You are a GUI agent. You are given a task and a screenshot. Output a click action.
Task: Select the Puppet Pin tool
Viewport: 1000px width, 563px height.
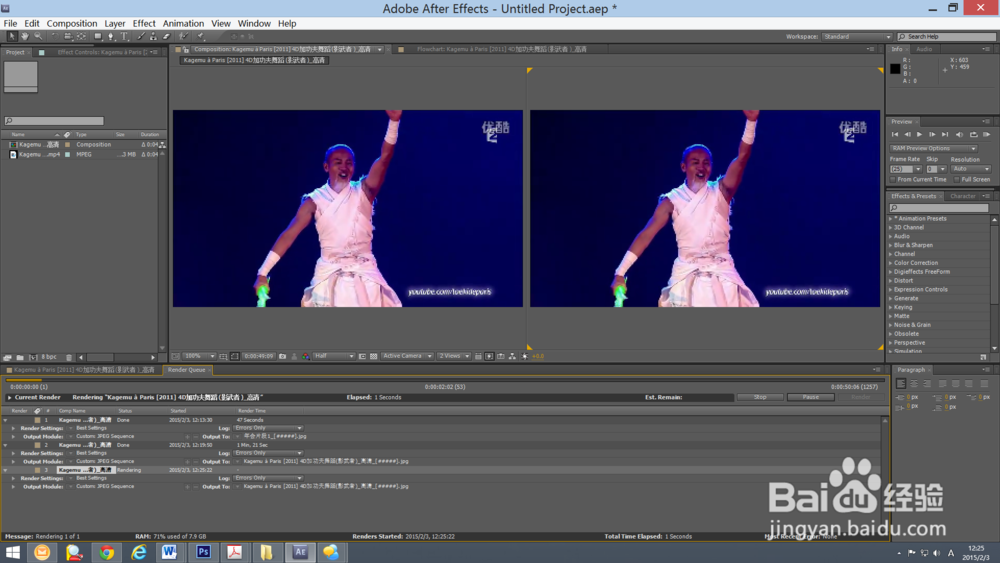pyautogui.click(x=200, y=36)
